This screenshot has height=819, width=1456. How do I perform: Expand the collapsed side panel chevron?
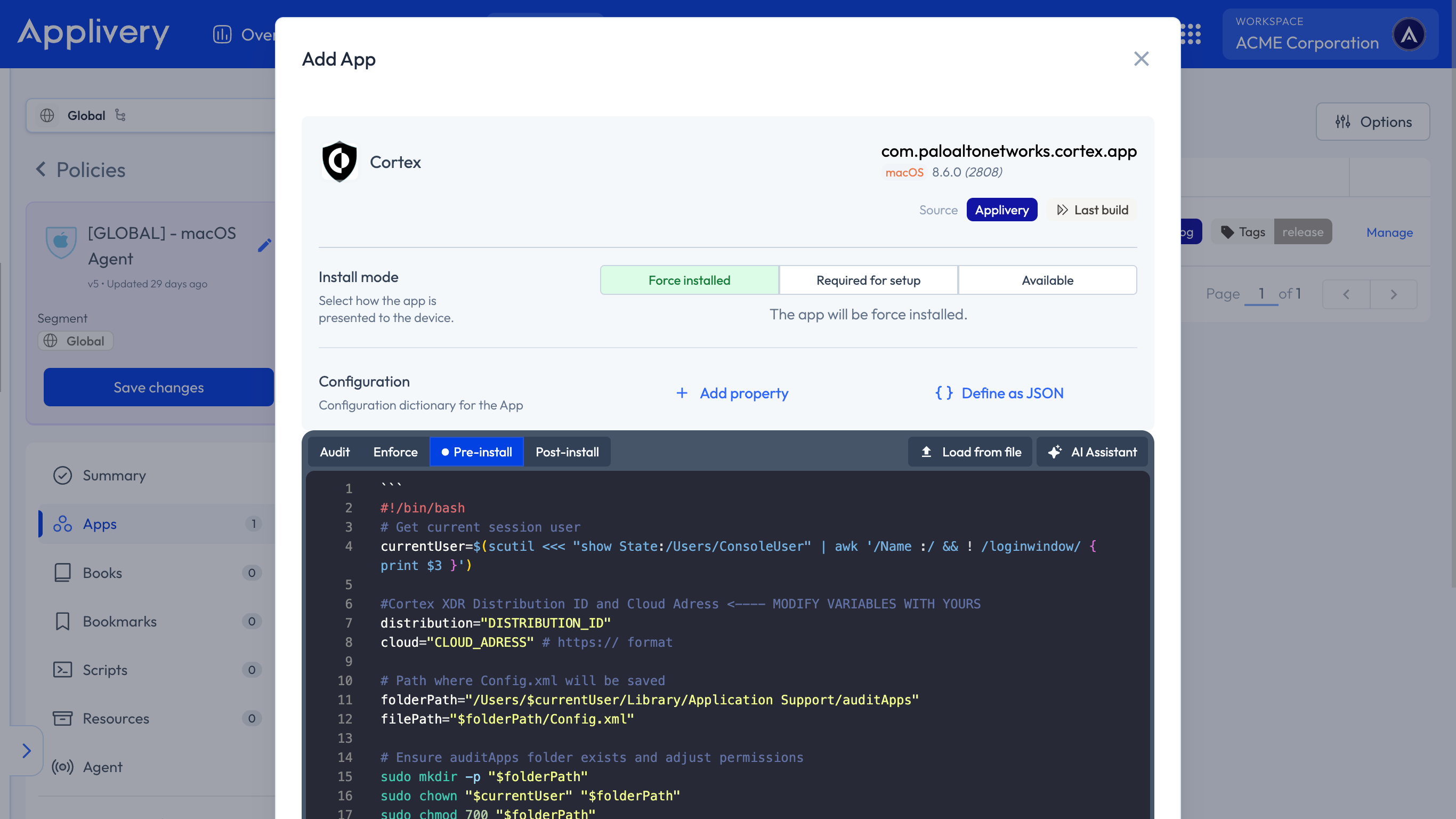click(26, 751)
